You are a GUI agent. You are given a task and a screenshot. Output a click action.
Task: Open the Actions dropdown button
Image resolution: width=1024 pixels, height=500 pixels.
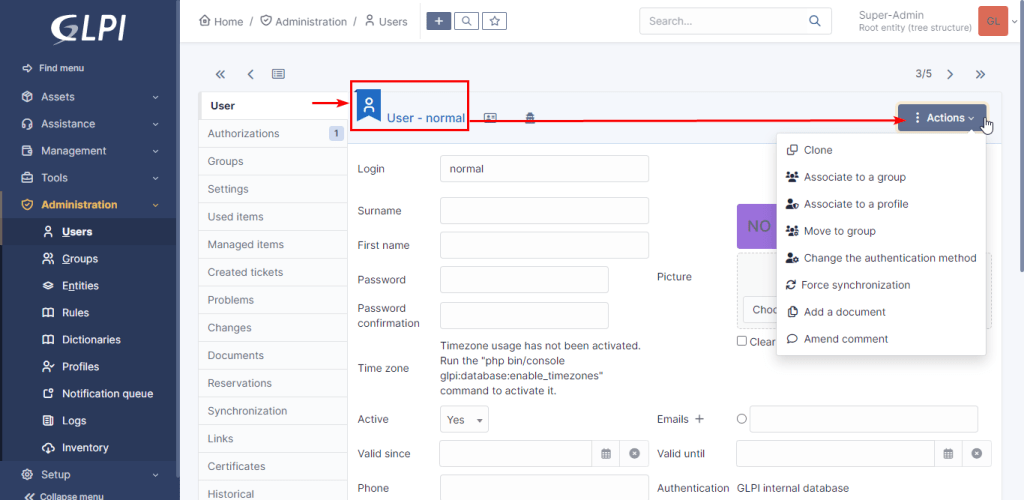(942, 118)
